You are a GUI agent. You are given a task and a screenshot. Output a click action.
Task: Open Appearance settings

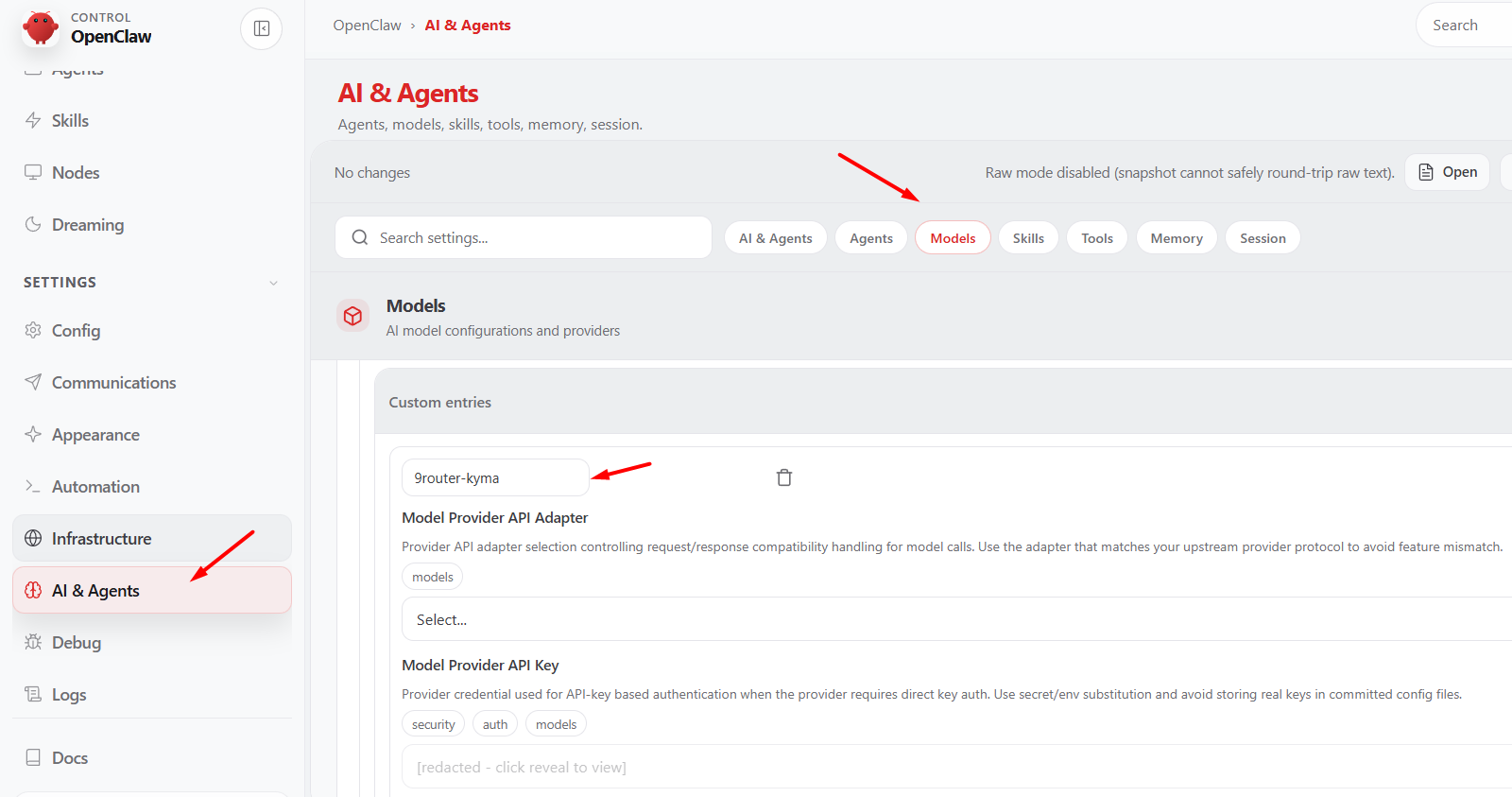click(152, 434)
